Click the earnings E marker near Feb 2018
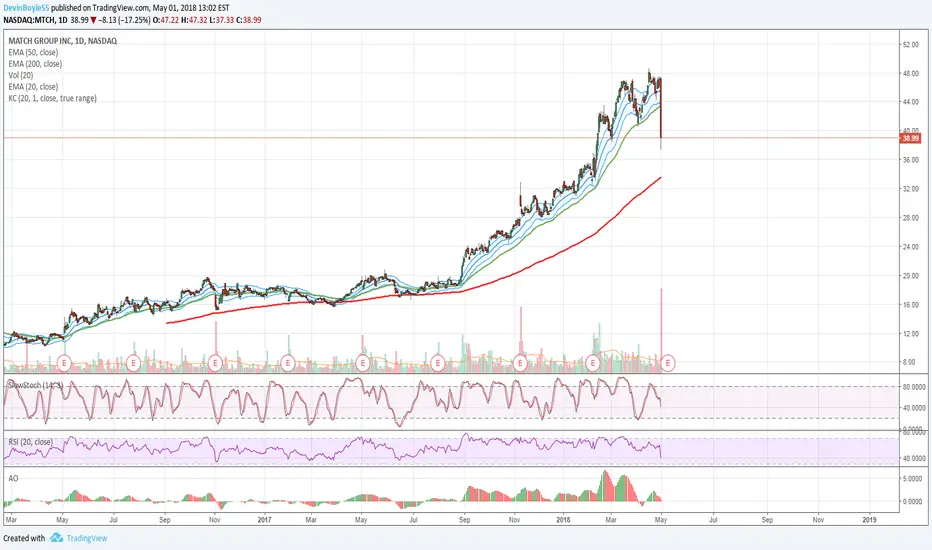 coord(592,362)
